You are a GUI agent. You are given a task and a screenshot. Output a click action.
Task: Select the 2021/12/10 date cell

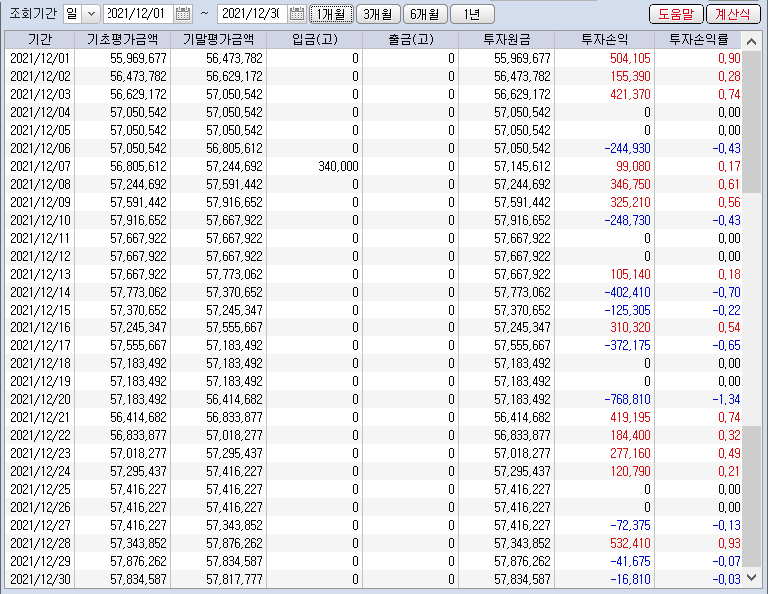40,220
